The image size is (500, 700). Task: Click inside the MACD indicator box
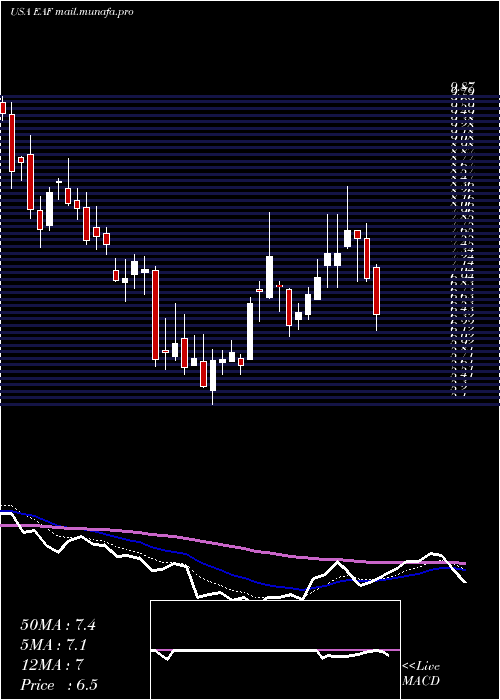pos(275,650)
